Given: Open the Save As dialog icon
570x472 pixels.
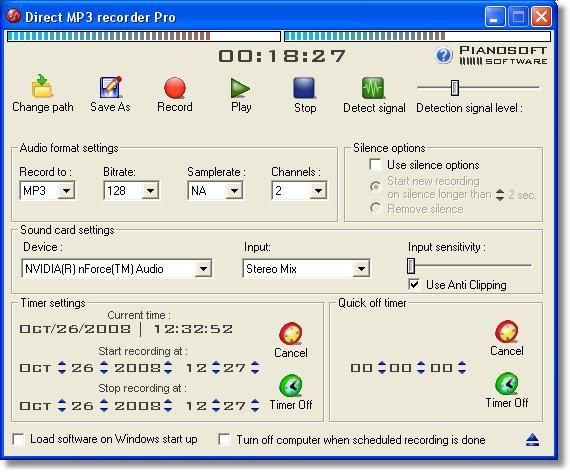Looking at the screenshot, I should tap(111, 87).
